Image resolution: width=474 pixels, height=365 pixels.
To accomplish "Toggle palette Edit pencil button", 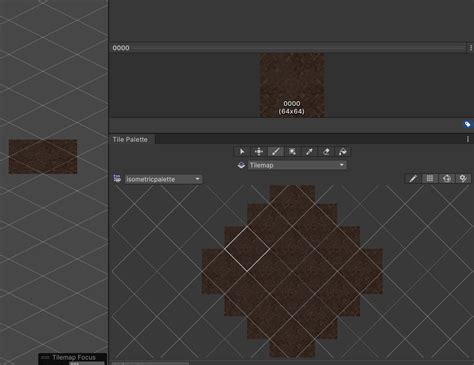I will click(x=413, y=179).
